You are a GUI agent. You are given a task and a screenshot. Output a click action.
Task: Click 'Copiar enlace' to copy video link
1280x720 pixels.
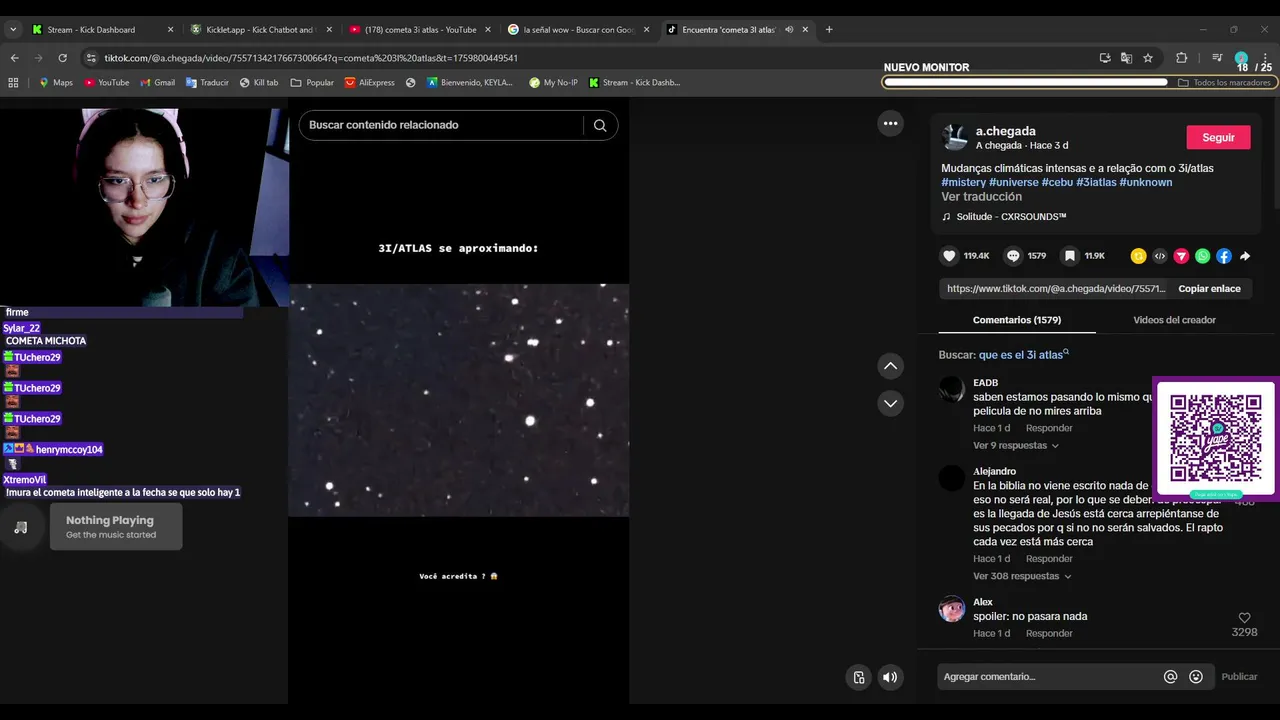(x=1209, y=289)
